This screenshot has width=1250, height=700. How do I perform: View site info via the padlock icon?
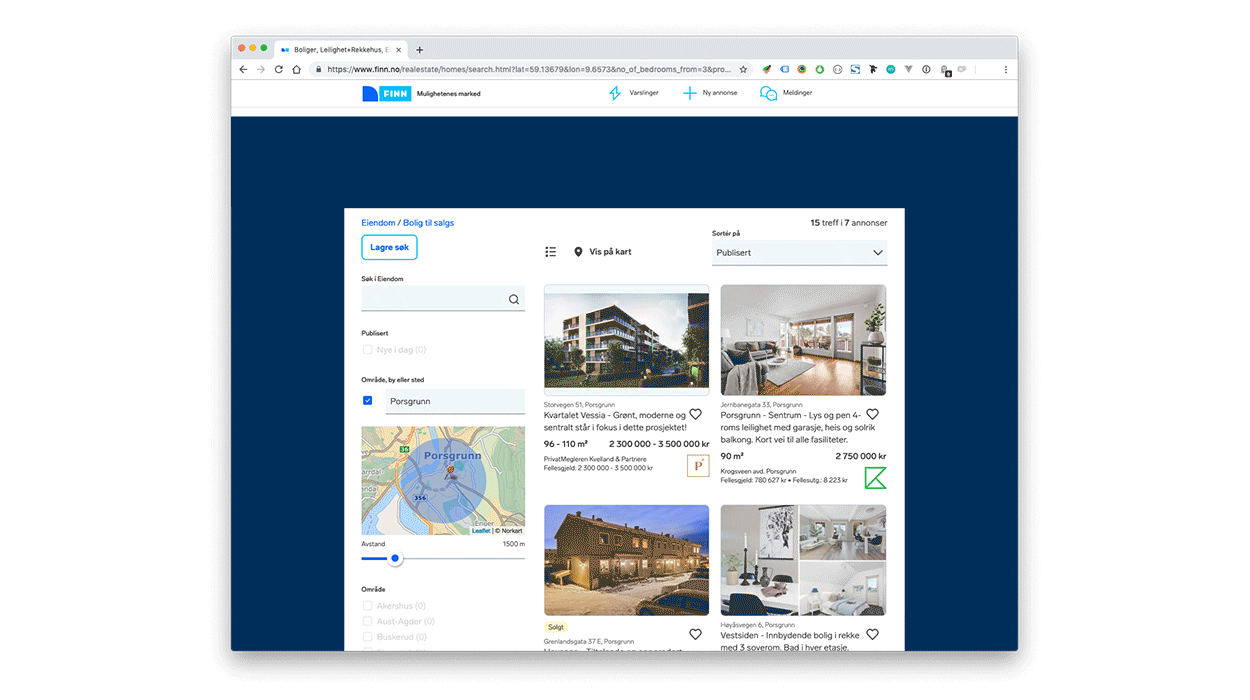pyautogui.click(x=318, y=70)
